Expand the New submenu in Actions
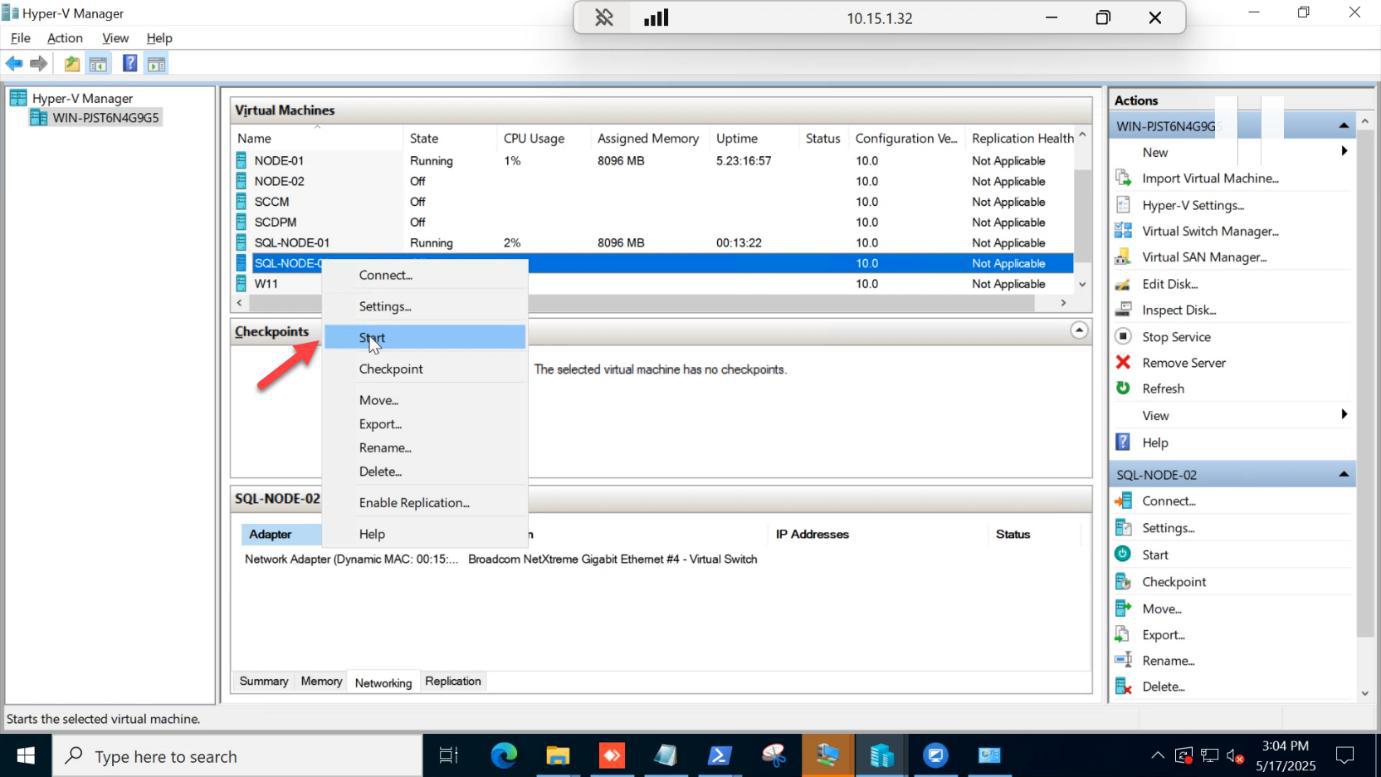This screenshot has height=777, width=1381. (x=1344, y=152)
